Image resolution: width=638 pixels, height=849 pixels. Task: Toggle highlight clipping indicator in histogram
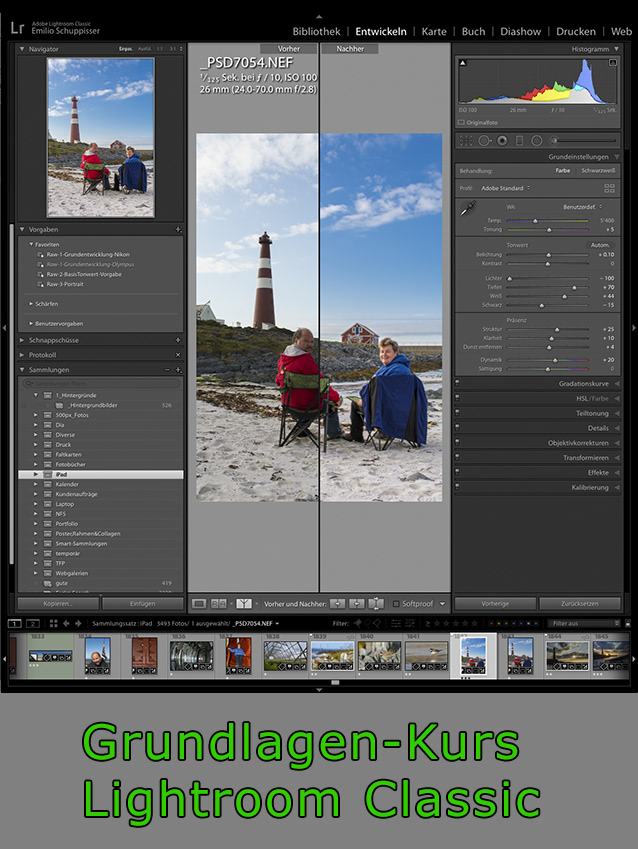pos(613,63)
